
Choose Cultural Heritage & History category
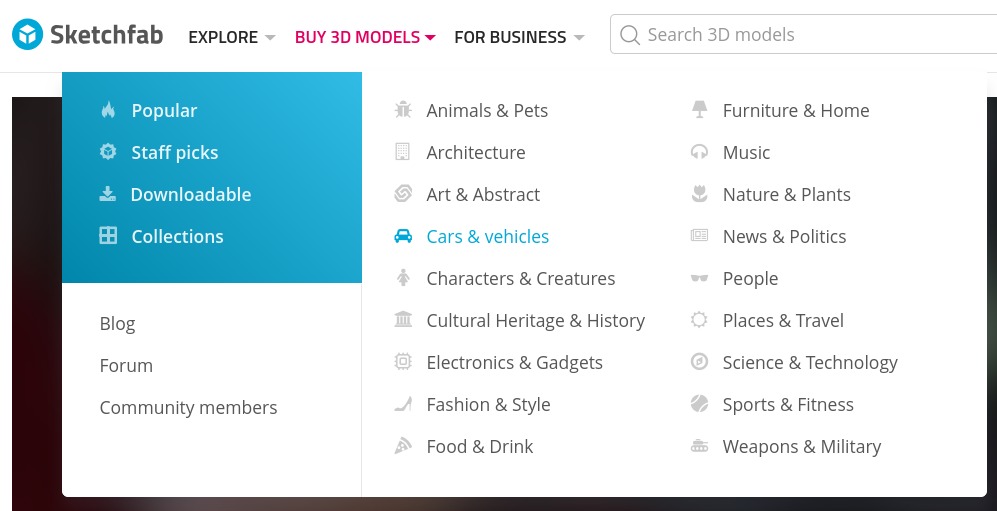click(x=535, y=320)
